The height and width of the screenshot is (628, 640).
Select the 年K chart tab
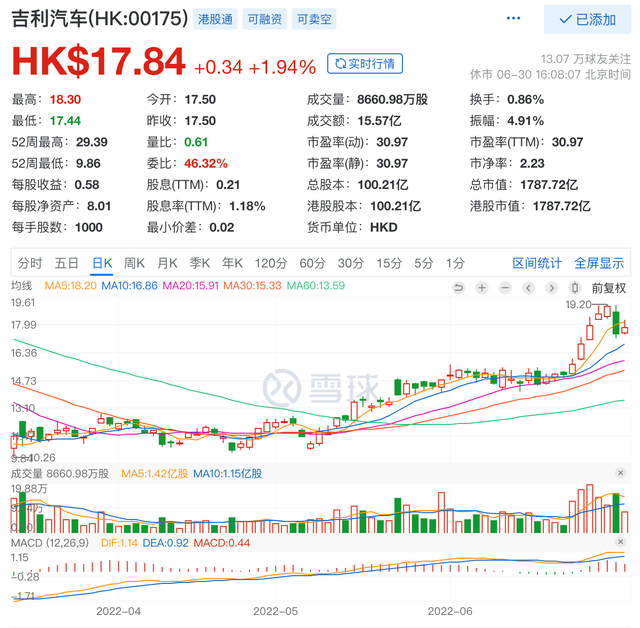click(232, 263)
